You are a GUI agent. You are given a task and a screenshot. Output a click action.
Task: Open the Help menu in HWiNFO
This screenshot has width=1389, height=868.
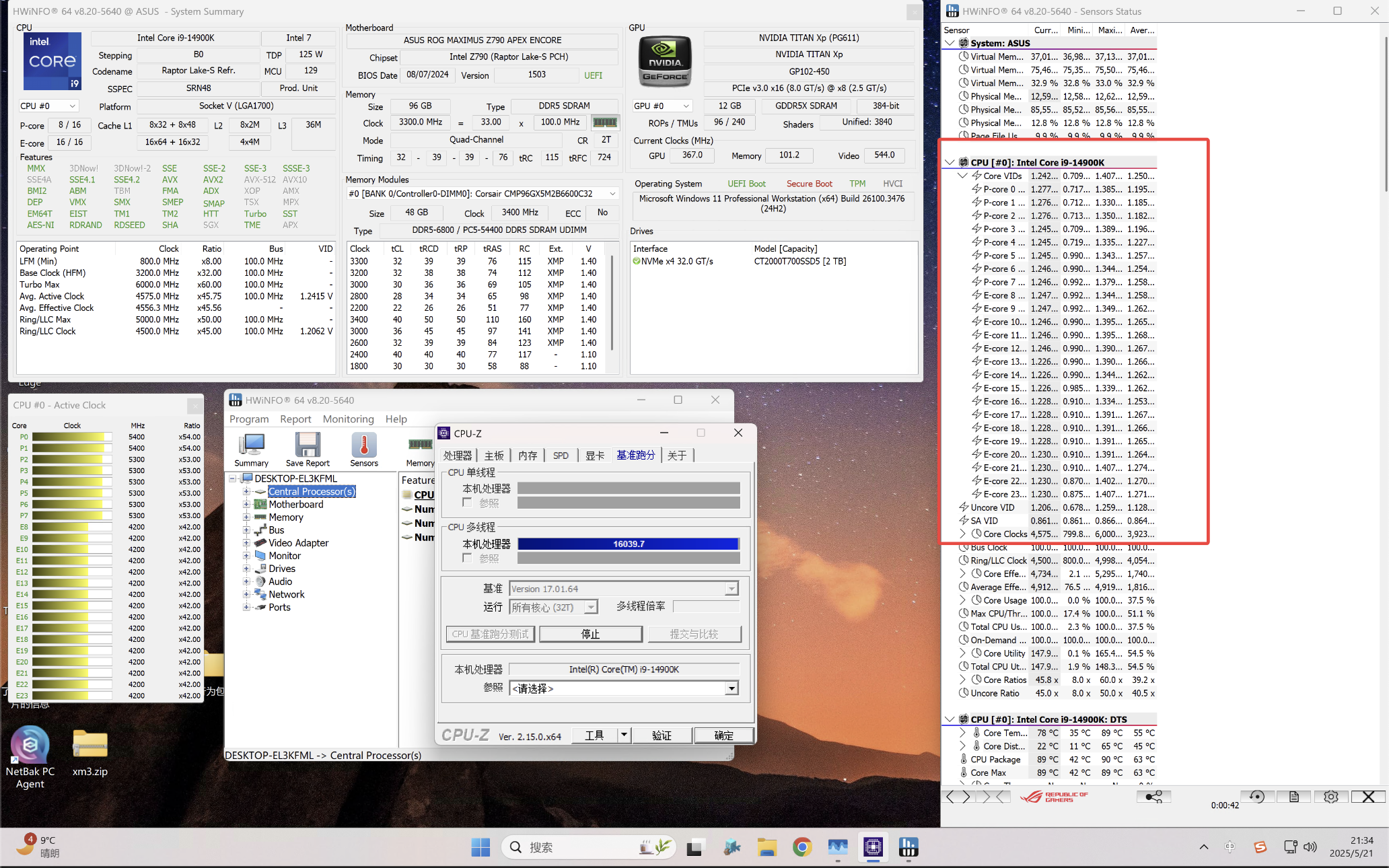tap(396, 419)
